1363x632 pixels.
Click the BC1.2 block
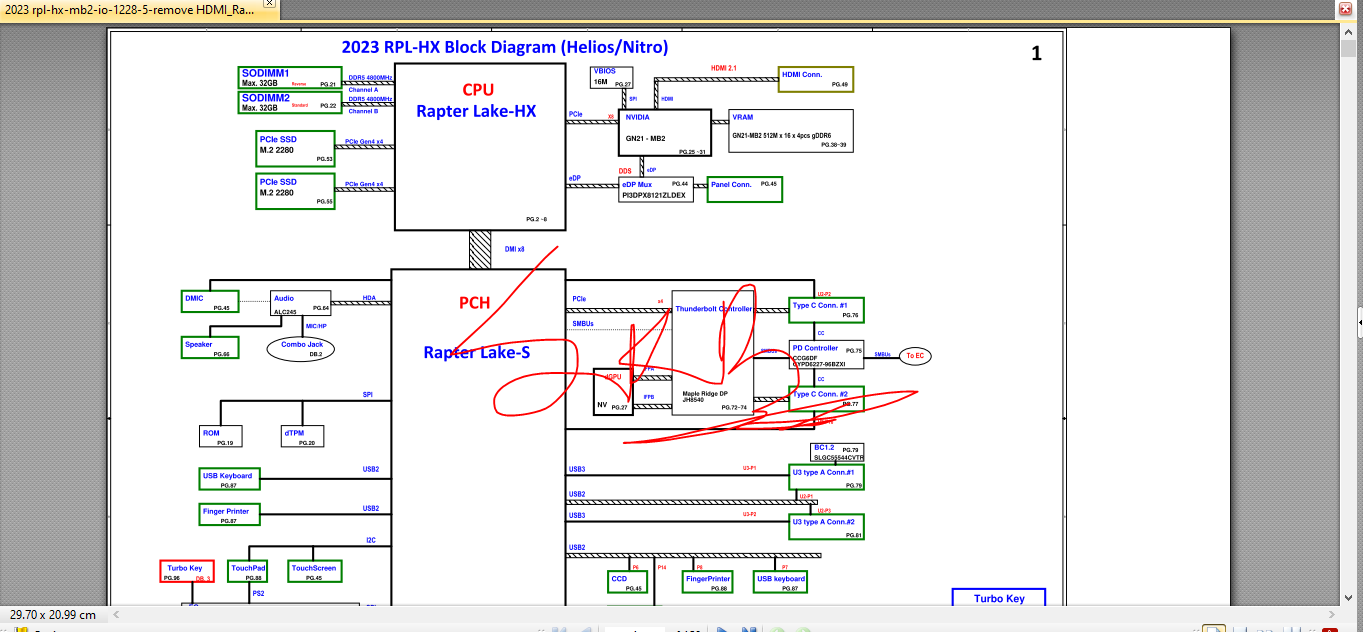[837, 453]
